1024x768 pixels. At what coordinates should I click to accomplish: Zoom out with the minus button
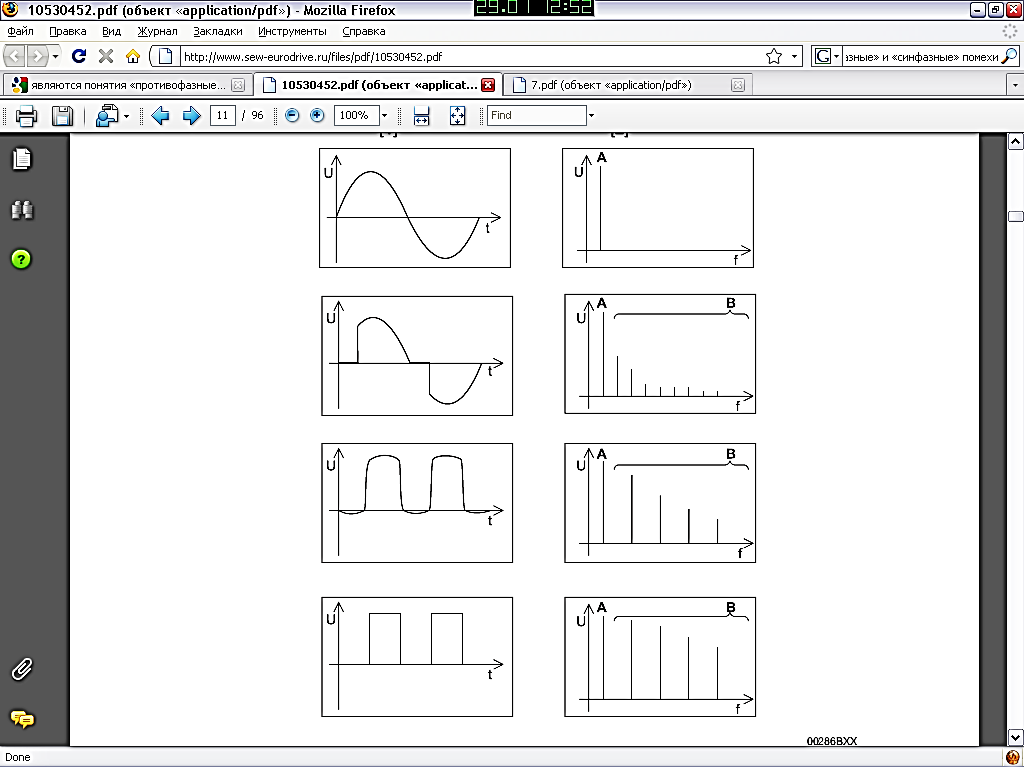[x=292, y=116]
